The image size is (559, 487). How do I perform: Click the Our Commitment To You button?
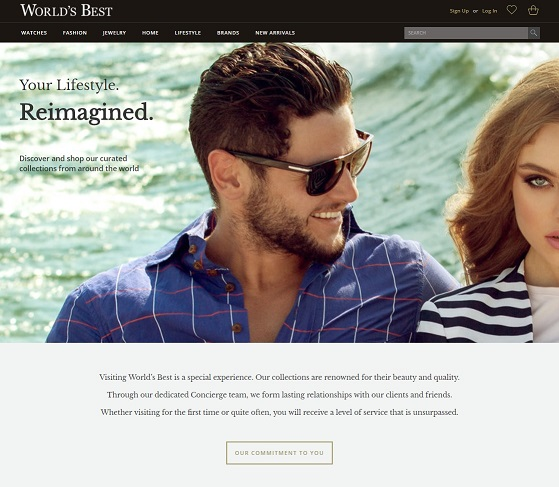280,453
